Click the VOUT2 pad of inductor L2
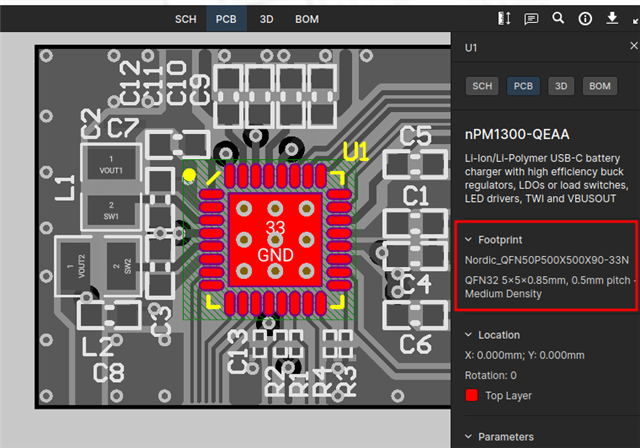Image resolution: width=640 pixels, height=448 pixels. coord(75,266)
